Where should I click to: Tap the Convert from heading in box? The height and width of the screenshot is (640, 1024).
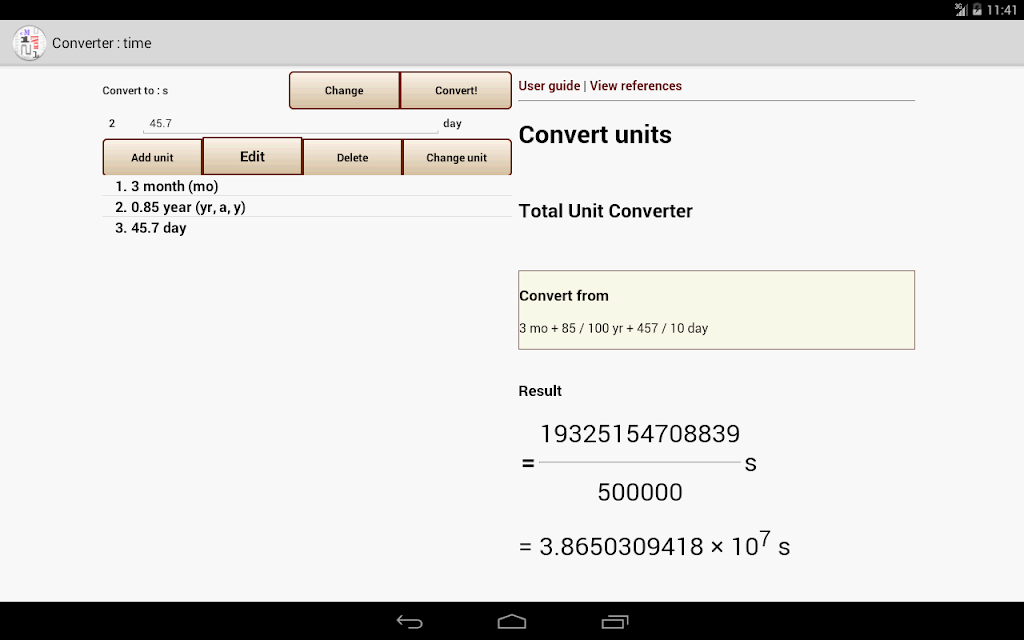pyautogui.click(x=564, y=296)
